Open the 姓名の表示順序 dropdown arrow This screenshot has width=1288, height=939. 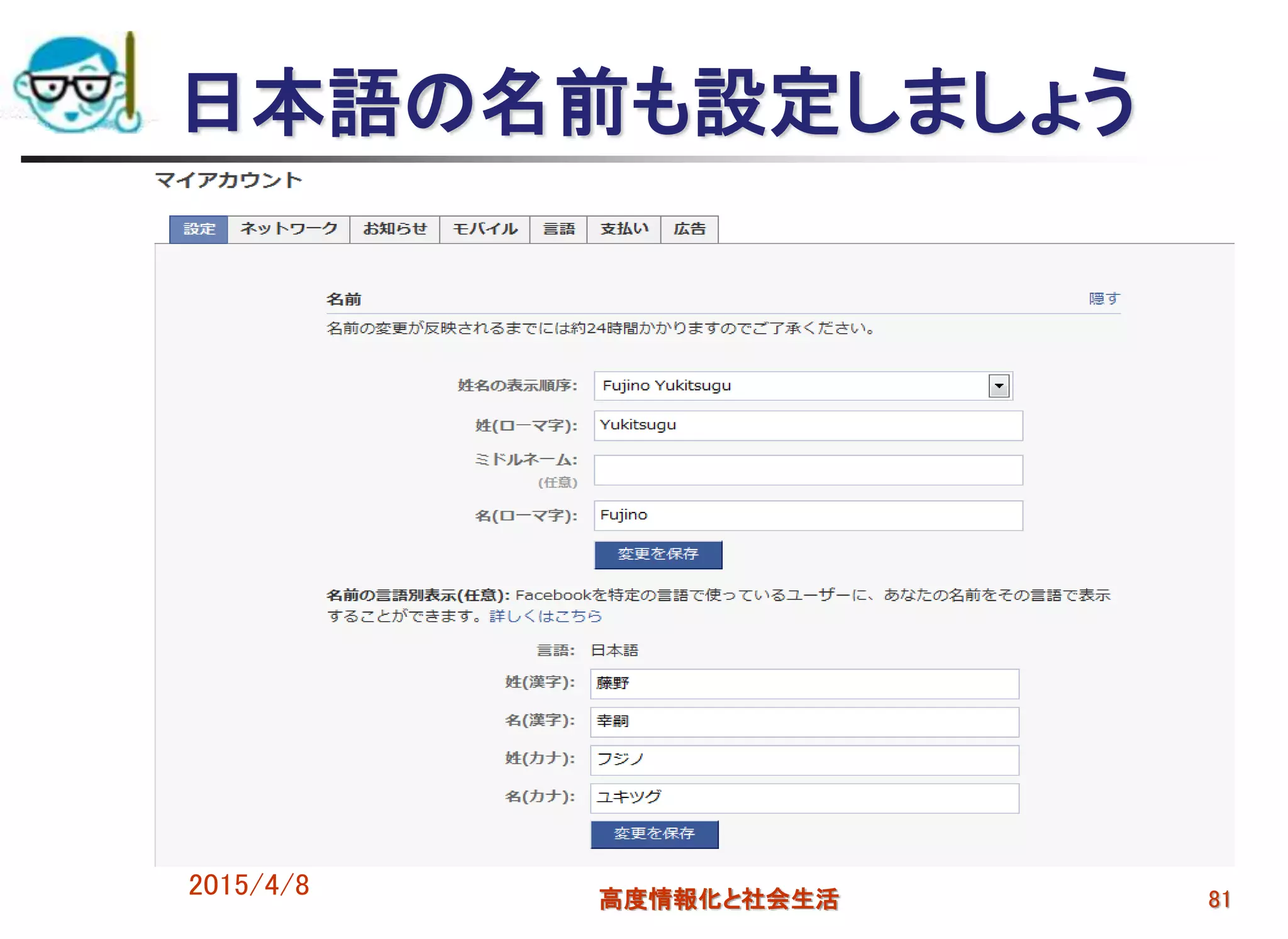(999, 386)
